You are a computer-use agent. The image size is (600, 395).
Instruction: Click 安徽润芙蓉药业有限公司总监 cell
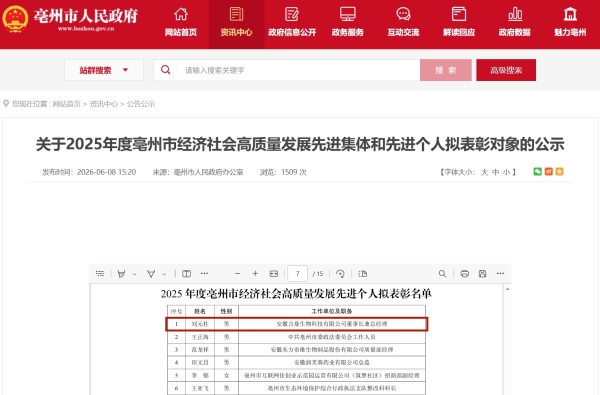[x=332, y=362]
